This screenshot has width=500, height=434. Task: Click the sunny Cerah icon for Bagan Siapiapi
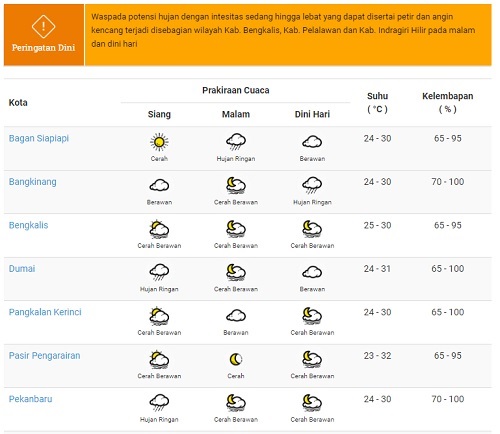(159, 142)
